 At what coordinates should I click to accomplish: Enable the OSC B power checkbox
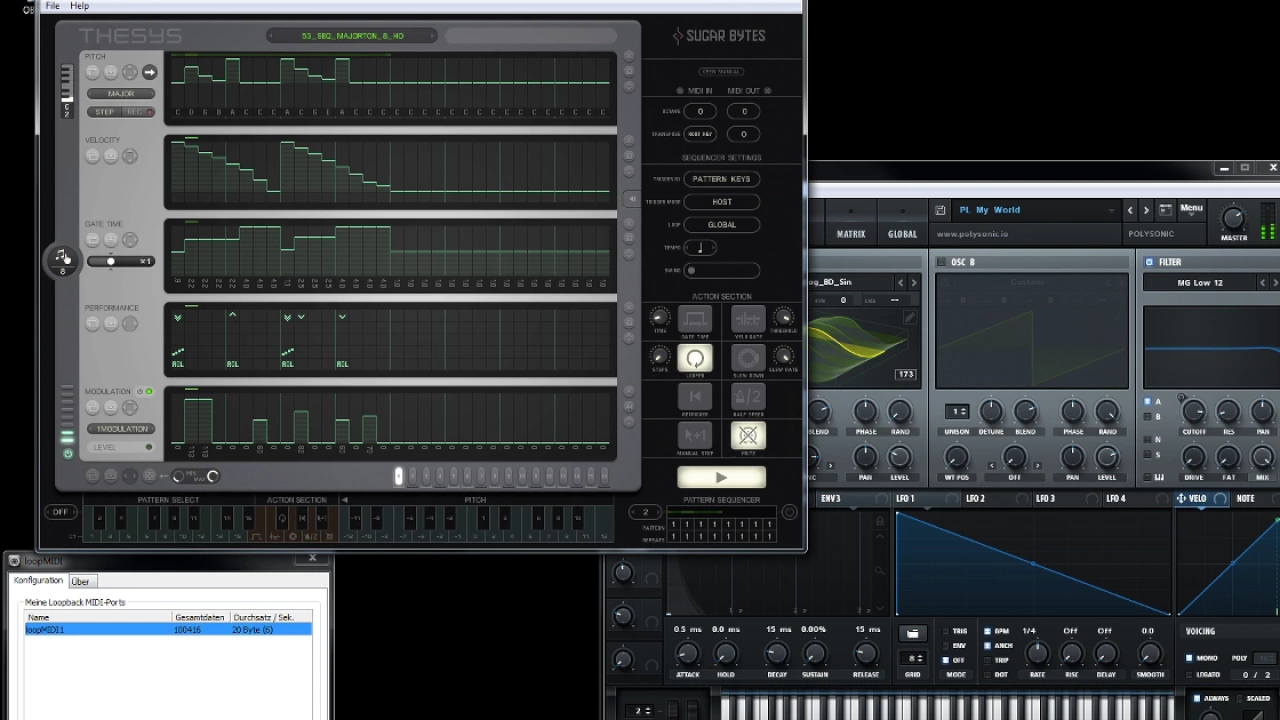point(941,262)
